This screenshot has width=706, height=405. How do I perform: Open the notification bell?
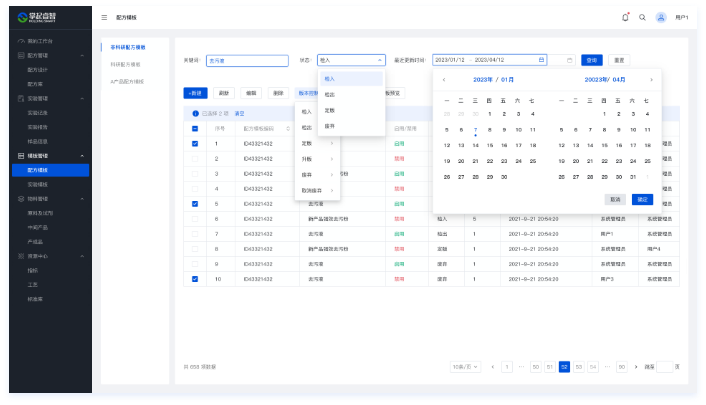click(x=625, y=17)
